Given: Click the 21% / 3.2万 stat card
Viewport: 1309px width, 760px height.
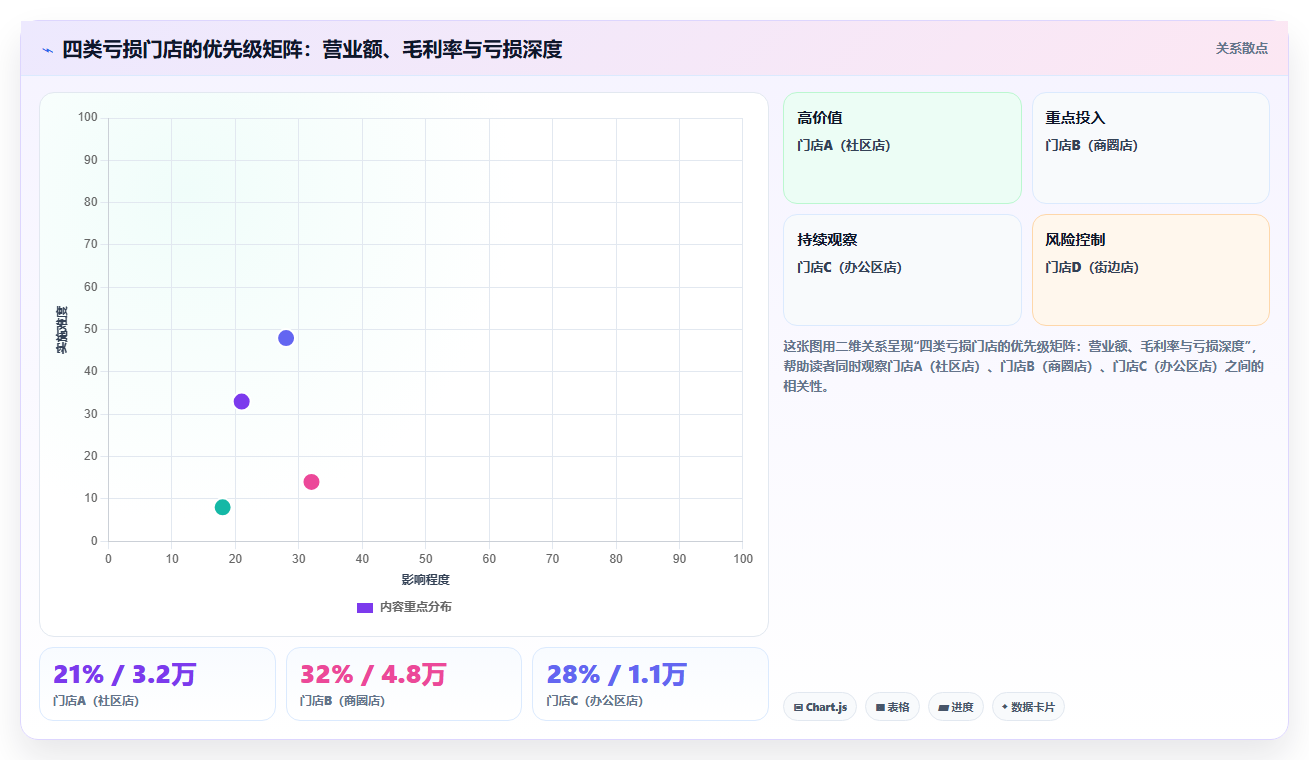Looking at the screenshot, I should point(157,684).
